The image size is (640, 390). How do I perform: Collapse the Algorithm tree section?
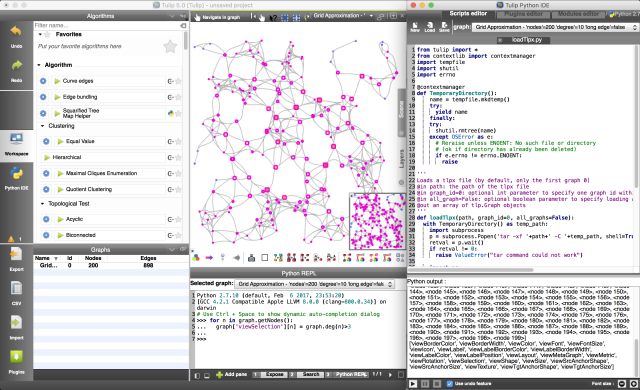(x=39, y=65)
